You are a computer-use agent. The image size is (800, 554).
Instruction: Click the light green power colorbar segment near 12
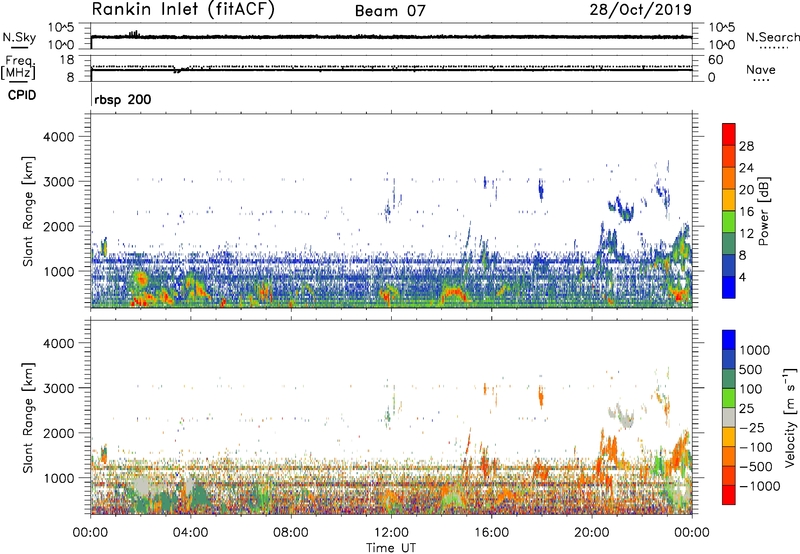click(x=729, y=221)
